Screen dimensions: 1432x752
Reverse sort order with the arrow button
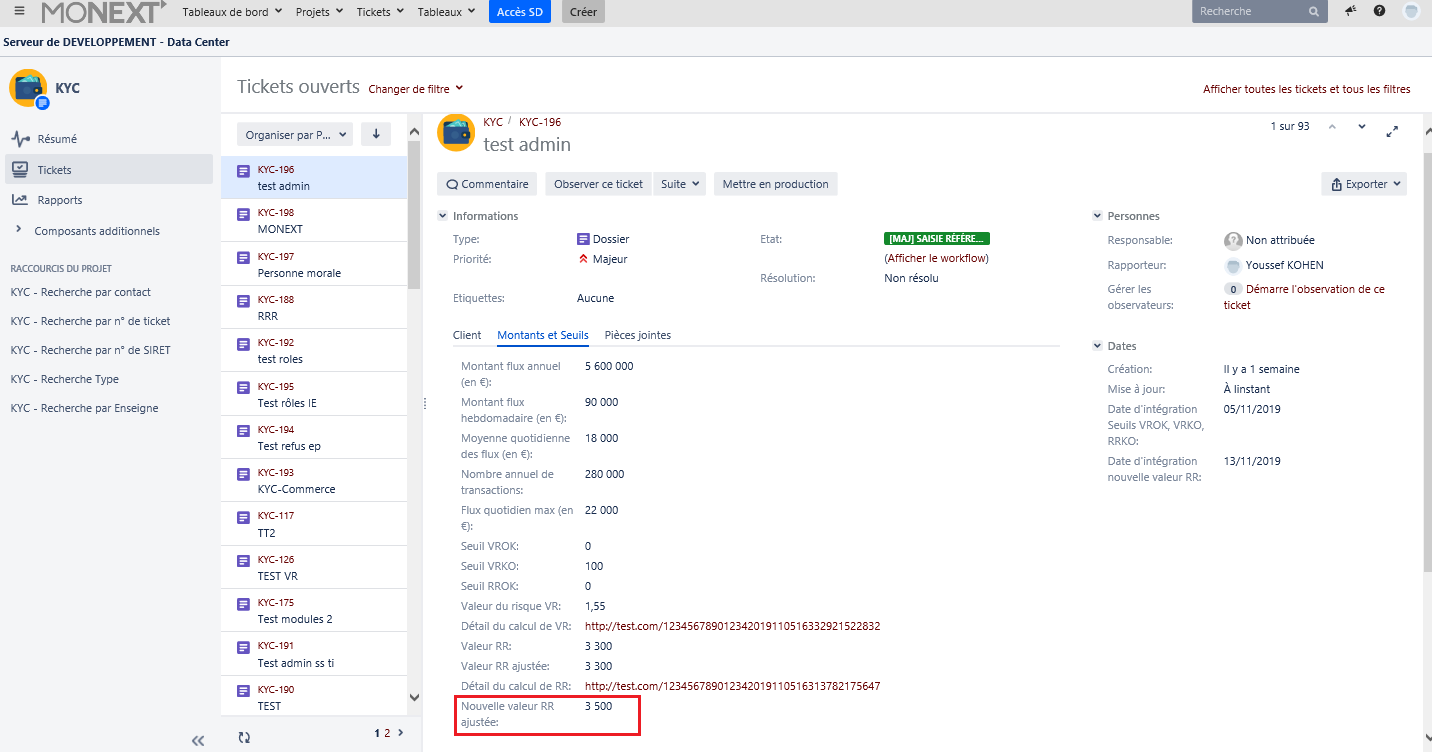point(376,134)
